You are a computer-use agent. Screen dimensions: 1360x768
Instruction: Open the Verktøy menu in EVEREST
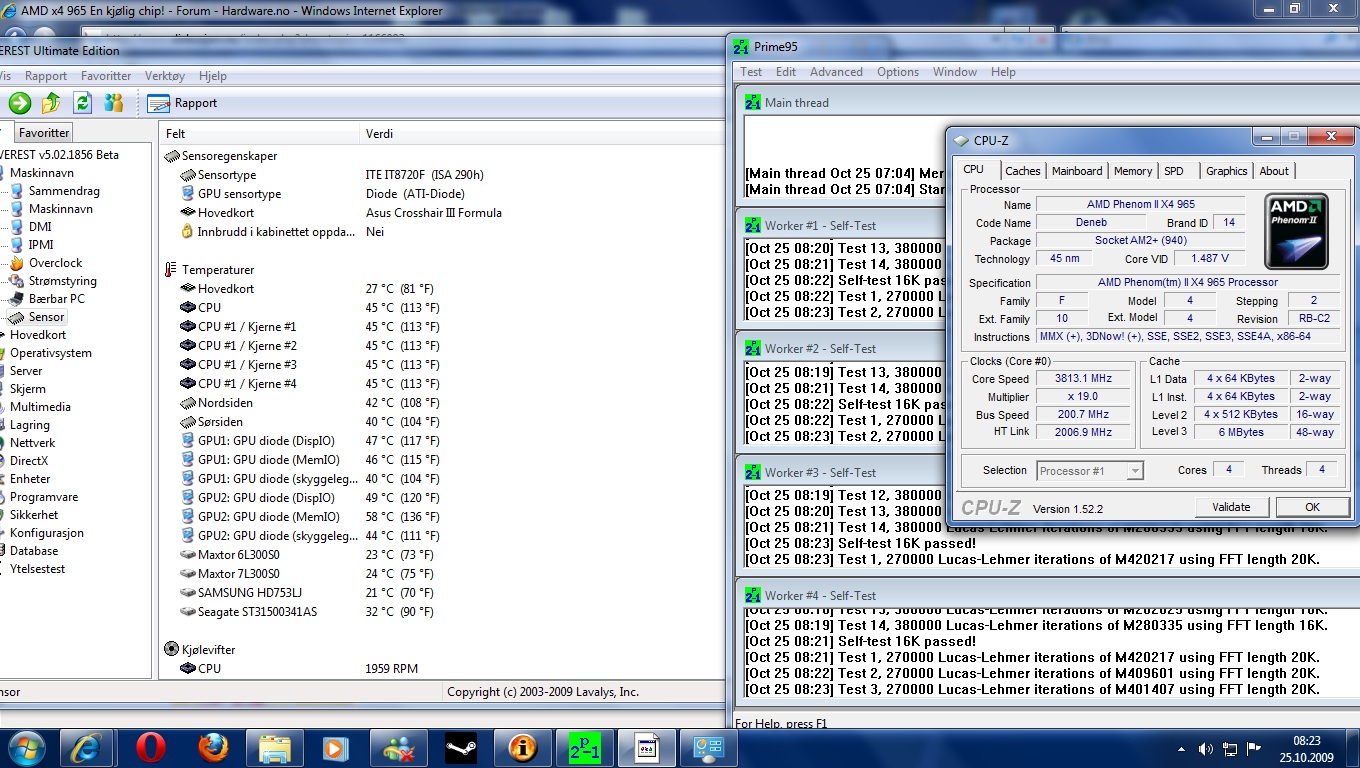click(x=165, y=76)
